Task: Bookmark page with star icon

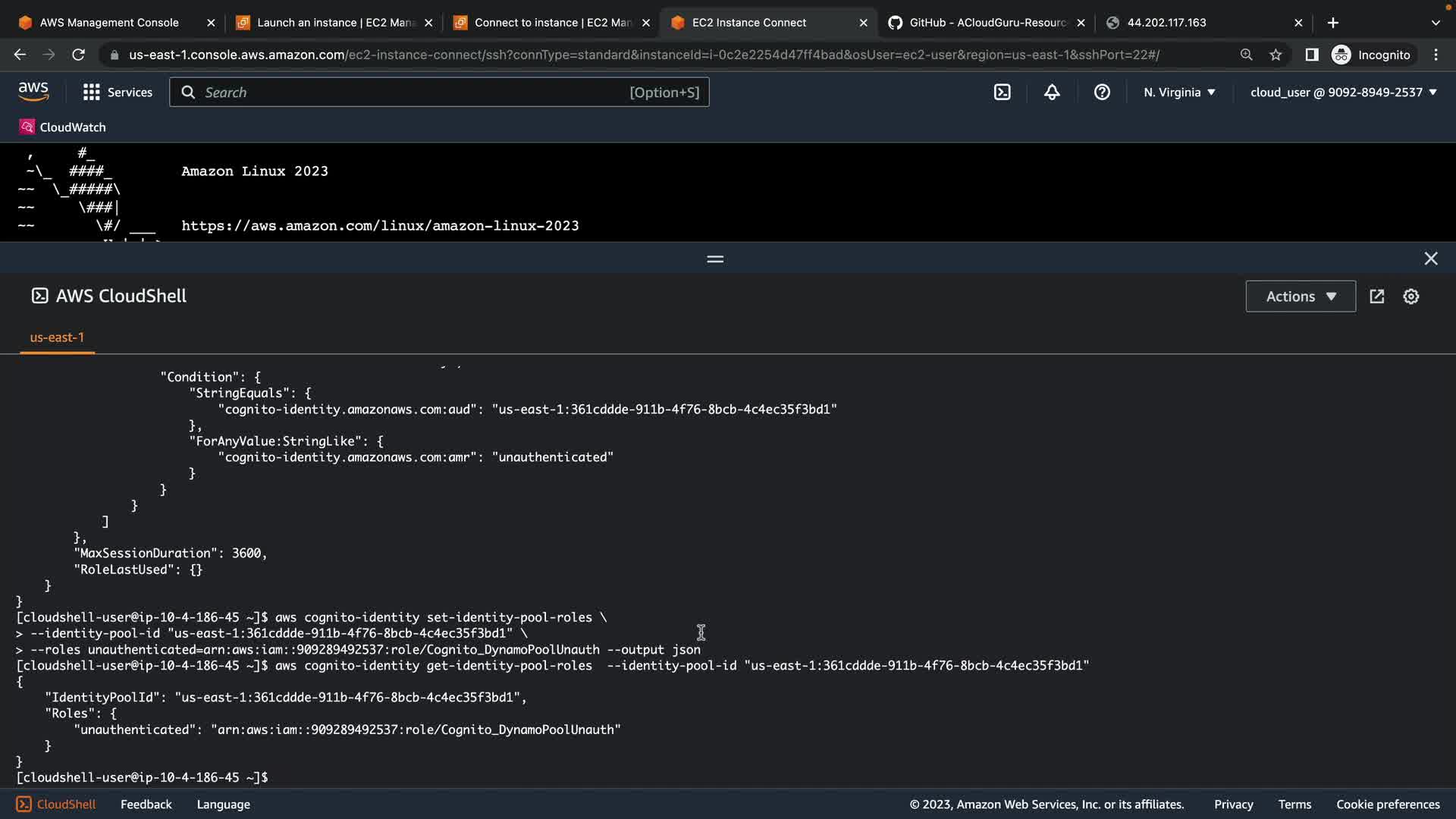Action: 1276,55
